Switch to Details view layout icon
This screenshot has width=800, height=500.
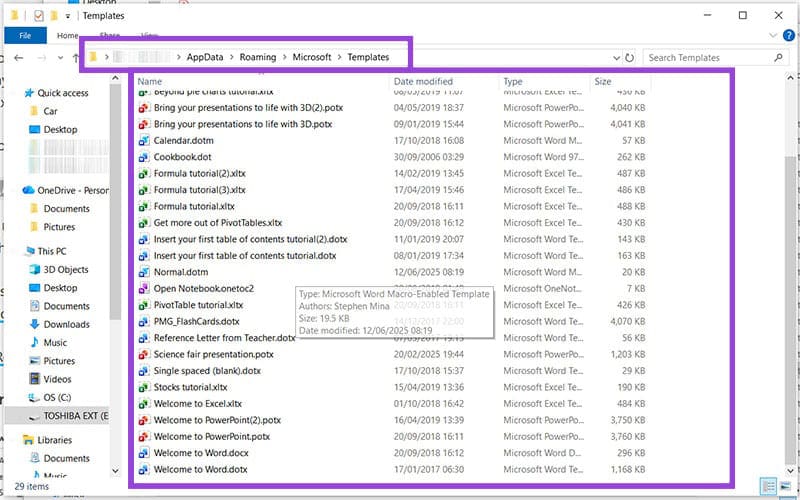coord(768,487)
